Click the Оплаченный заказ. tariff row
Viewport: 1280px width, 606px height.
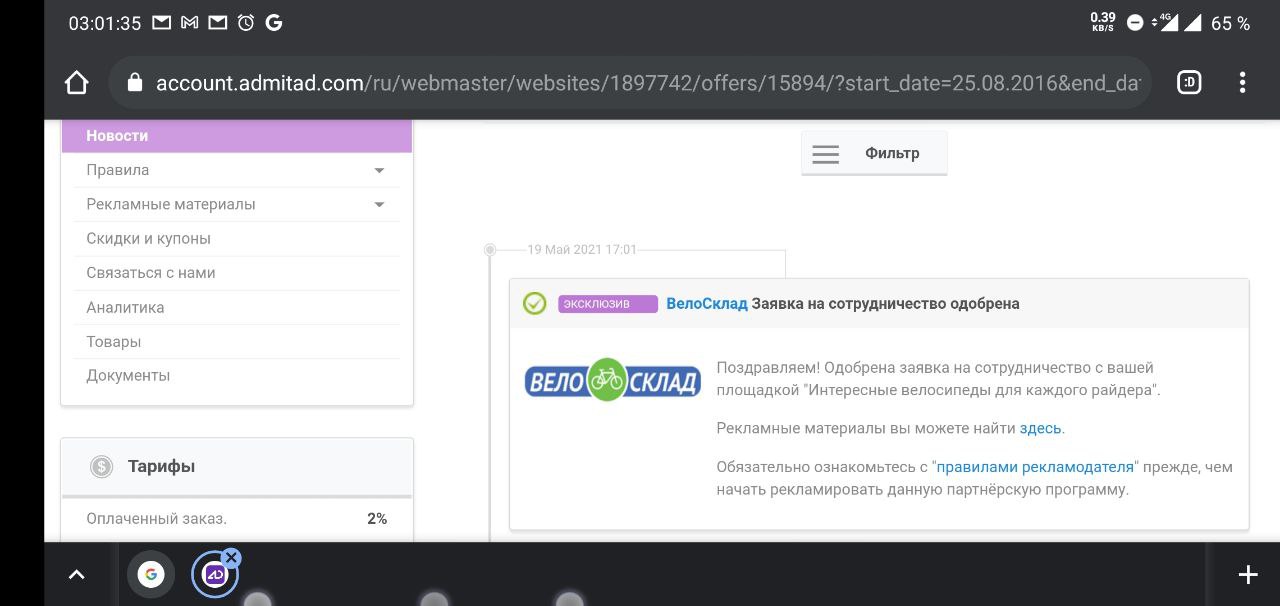(x=237, y=519)
